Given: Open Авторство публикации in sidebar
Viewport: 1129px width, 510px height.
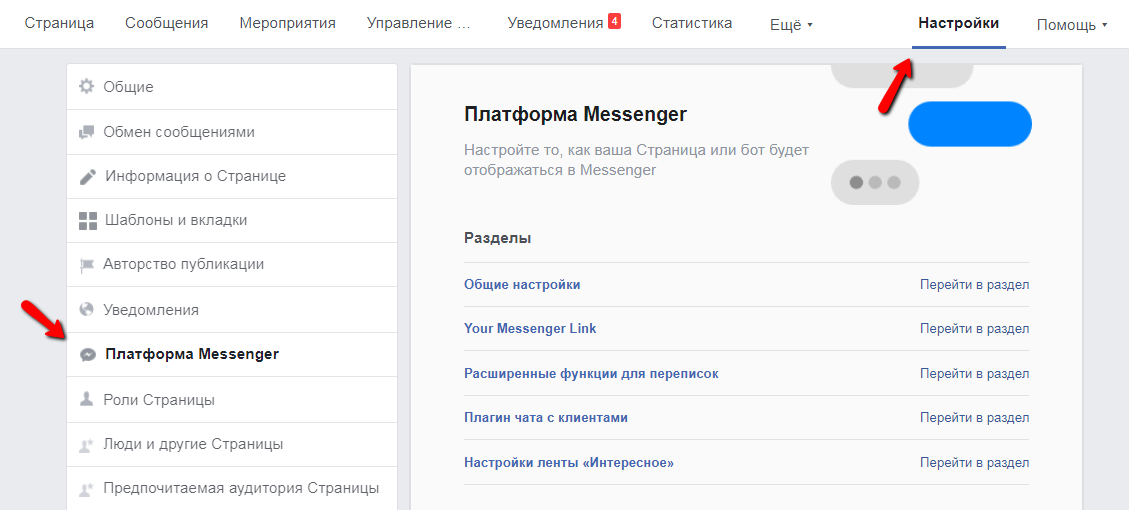Looking at the screenshot, I should point(232,264).
